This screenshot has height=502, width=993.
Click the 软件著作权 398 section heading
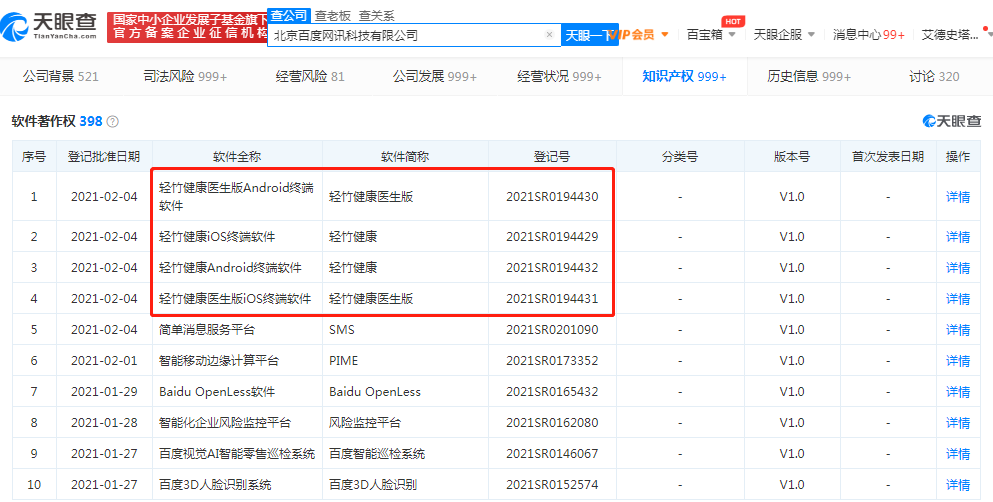point(57,121)
